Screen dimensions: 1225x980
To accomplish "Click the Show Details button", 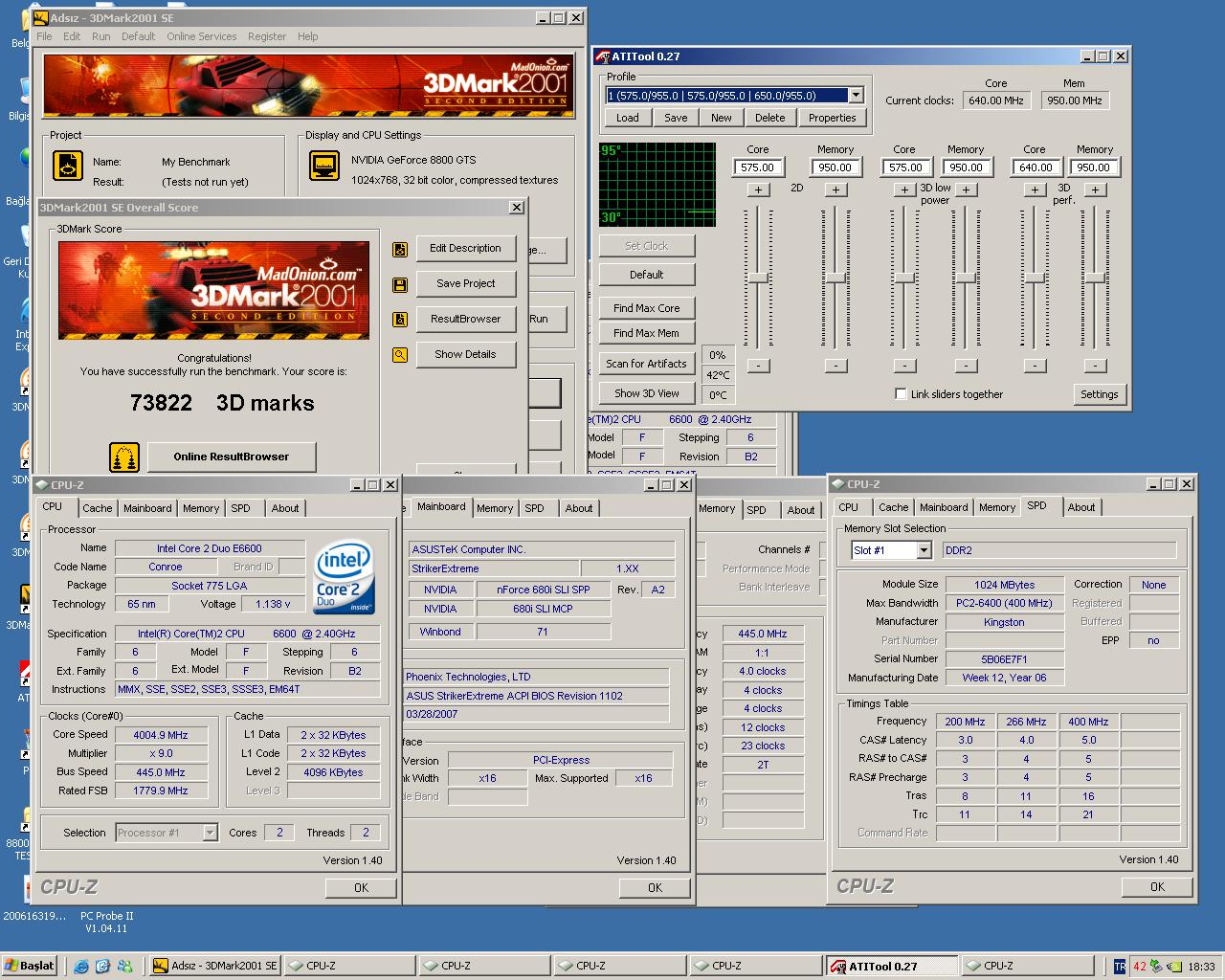I will click(466, 355).
